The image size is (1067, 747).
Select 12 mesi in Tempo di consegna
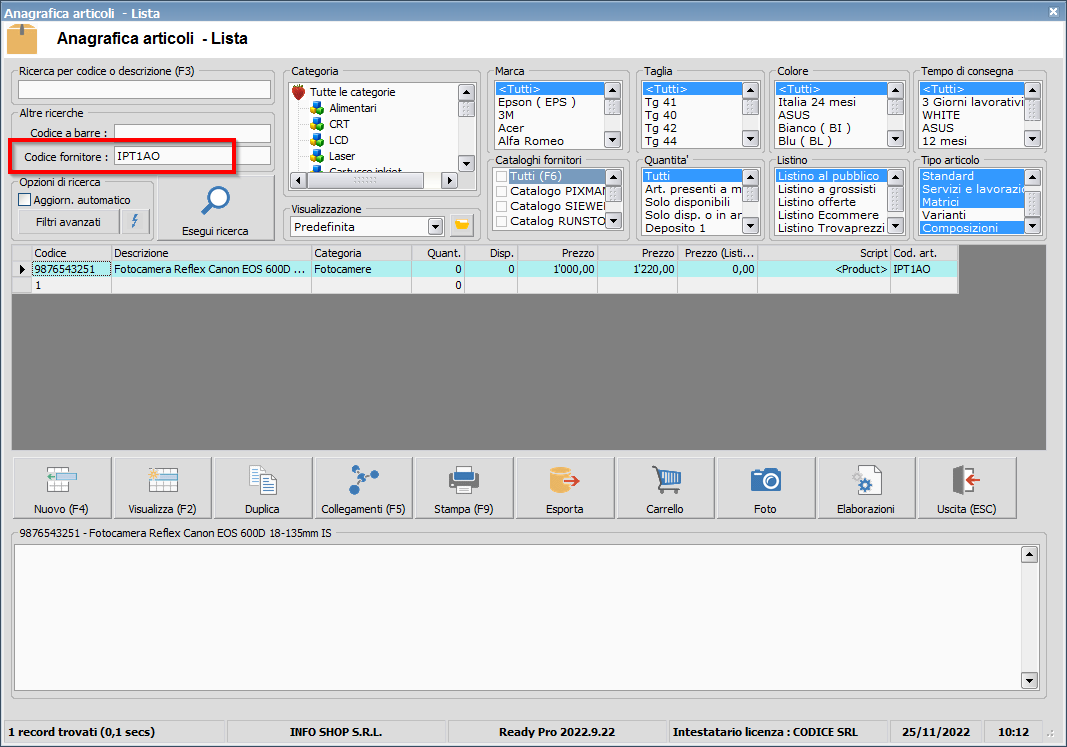point(972,141)
